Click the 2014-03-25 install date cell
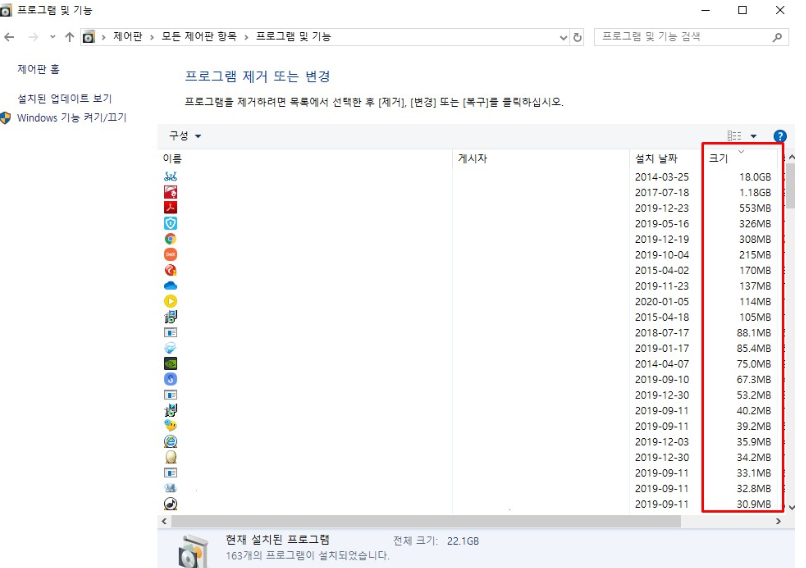The width and height of the screenshot is (806, 568). (x=662, y=177)
